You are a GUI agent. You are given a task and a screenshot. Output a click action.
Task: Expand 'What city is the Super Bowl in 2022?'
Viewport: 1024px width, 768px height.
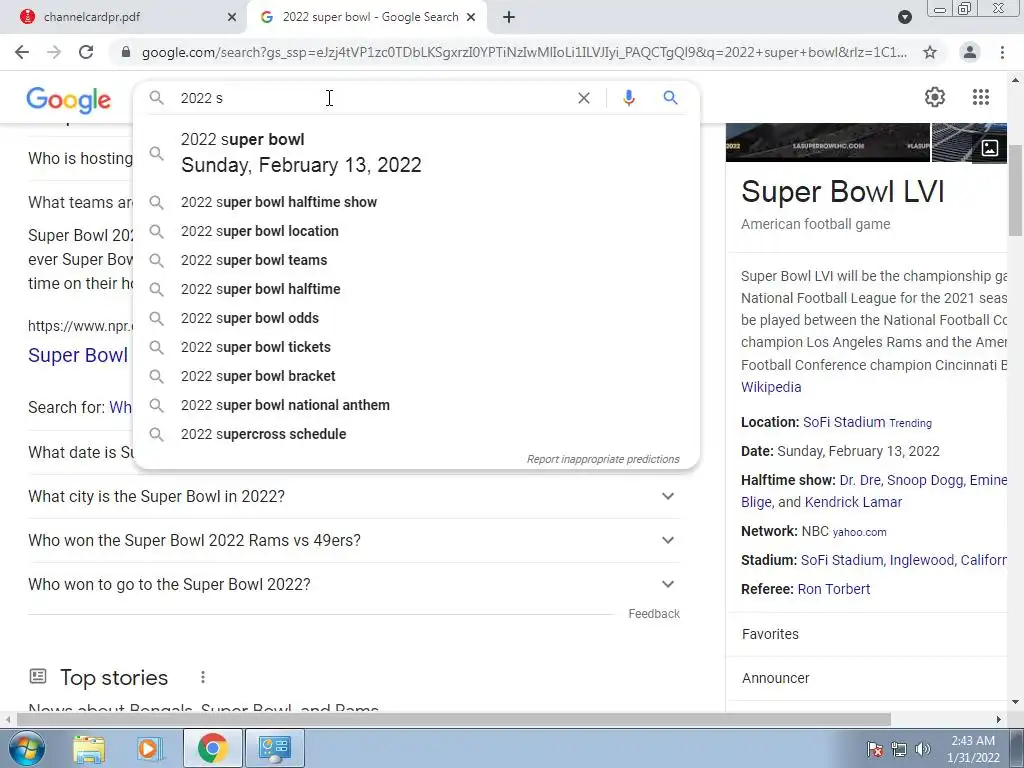354,496
